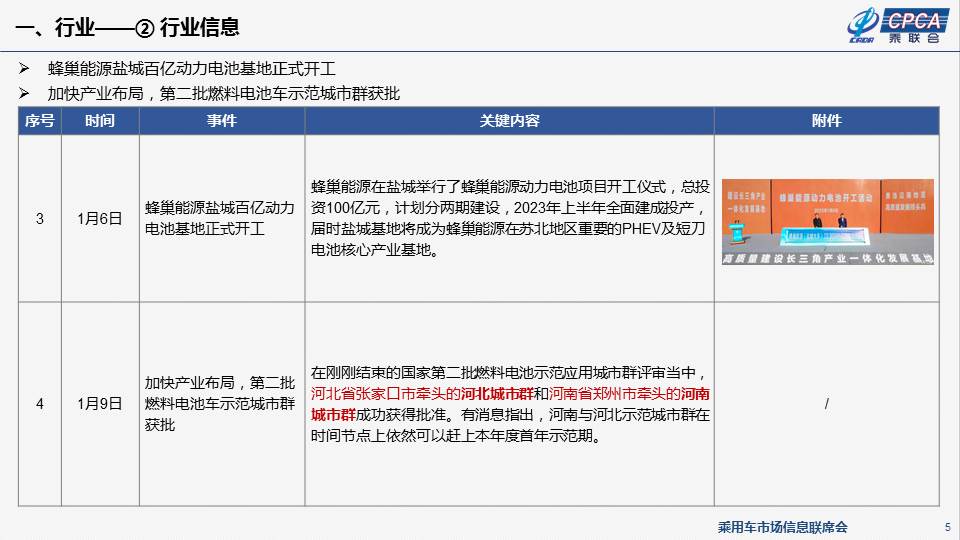The width and height of the screenshot is (960, 540).
Task: Click the '关键内容' column header
Action: pos(509,121)
